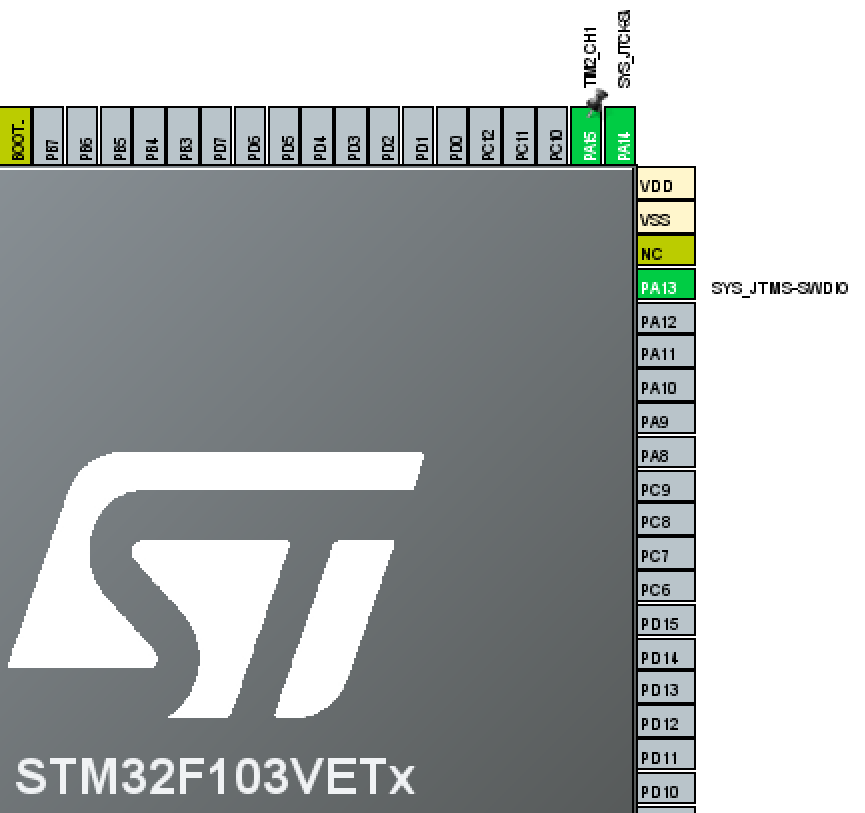Screen dimensions: 865x813
Task: Select the yellow BOOT pin on top edge
Action: 15,136
